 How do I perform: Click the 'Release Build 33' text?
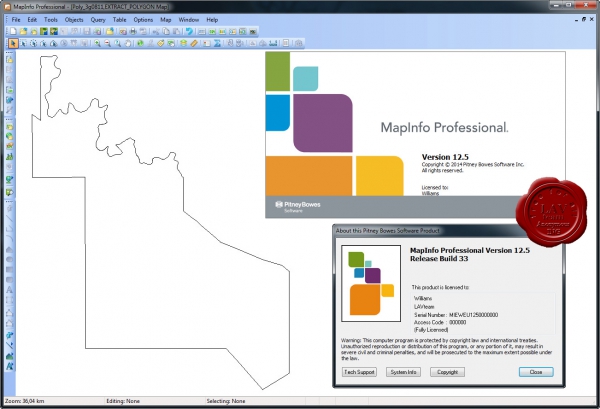[x=439, y=259]
